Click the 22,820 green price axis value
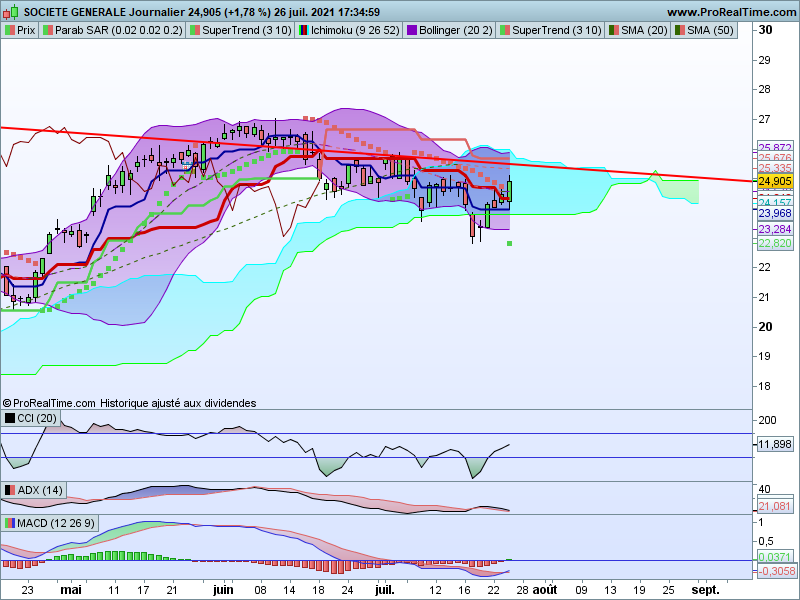This screenshot has height=600, width=800. click(x=774, y=243)
